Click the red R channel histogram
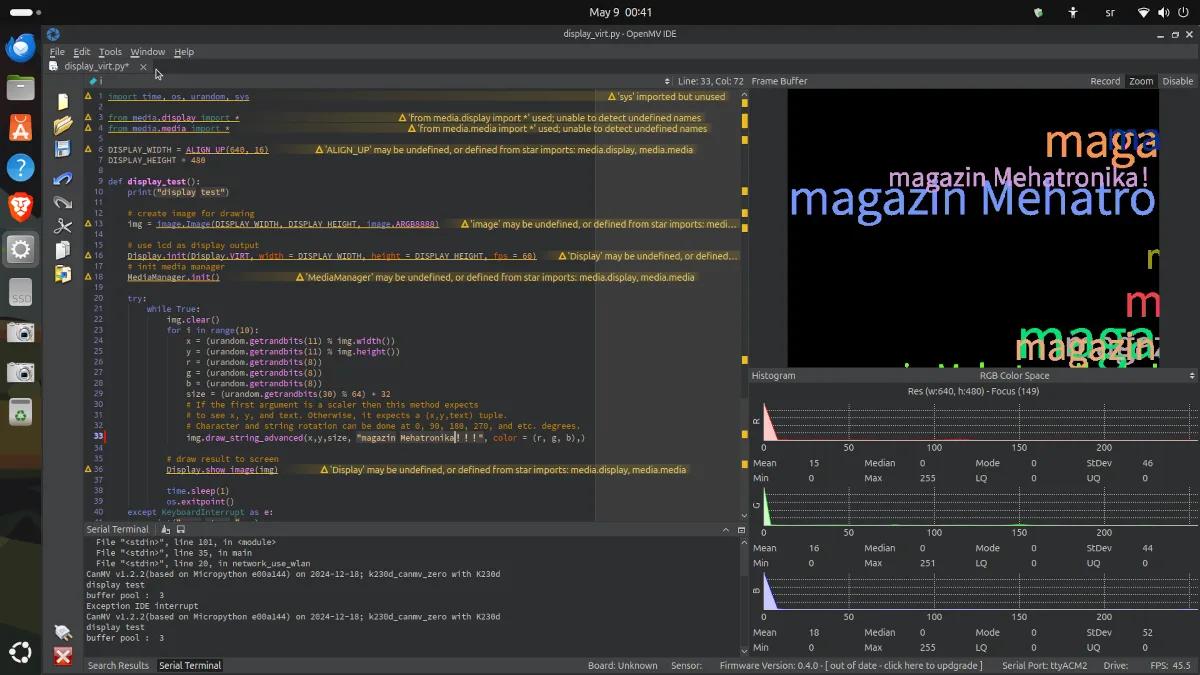This screenshot has height=675, width=1200. pos(978,420)
